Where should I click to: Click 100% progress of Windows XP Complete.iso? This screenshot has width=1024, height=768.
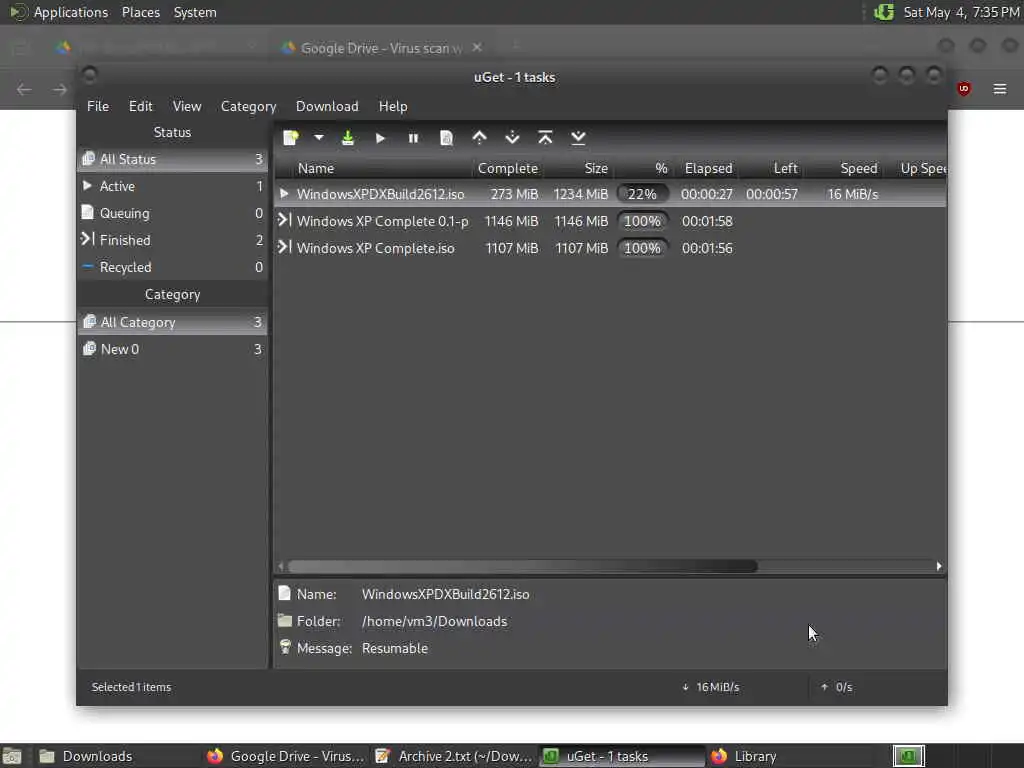tap(643, 248)
